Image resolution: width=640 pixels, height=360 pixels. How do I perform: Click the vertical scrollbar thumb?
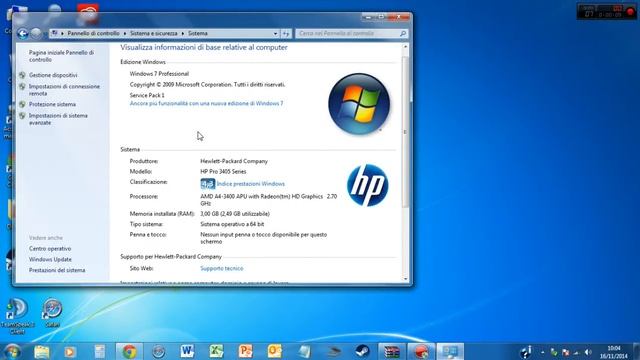coord(405,132)
